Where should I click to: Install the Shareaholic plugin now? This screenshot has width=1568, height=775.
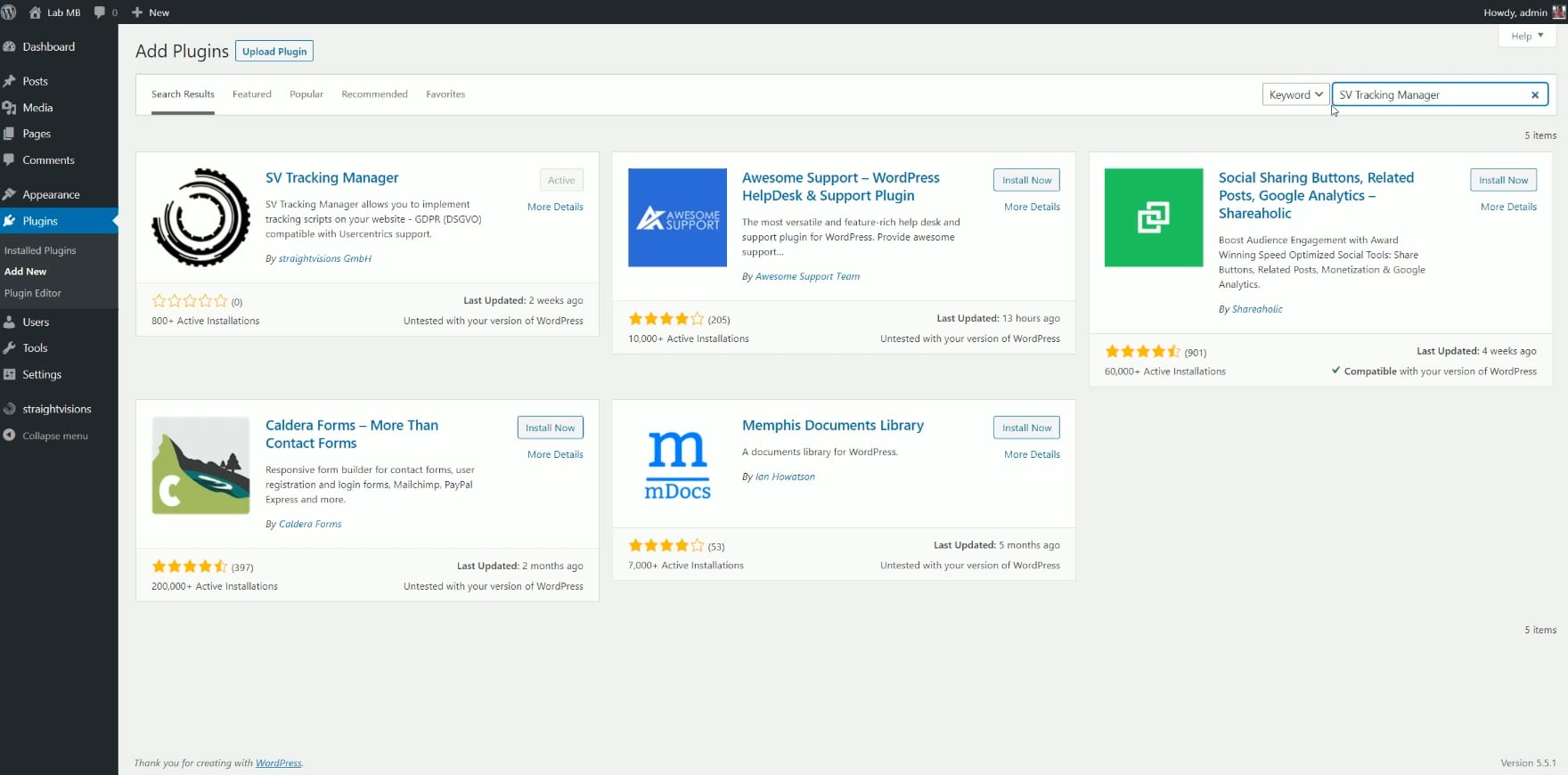click(1503, 180)
